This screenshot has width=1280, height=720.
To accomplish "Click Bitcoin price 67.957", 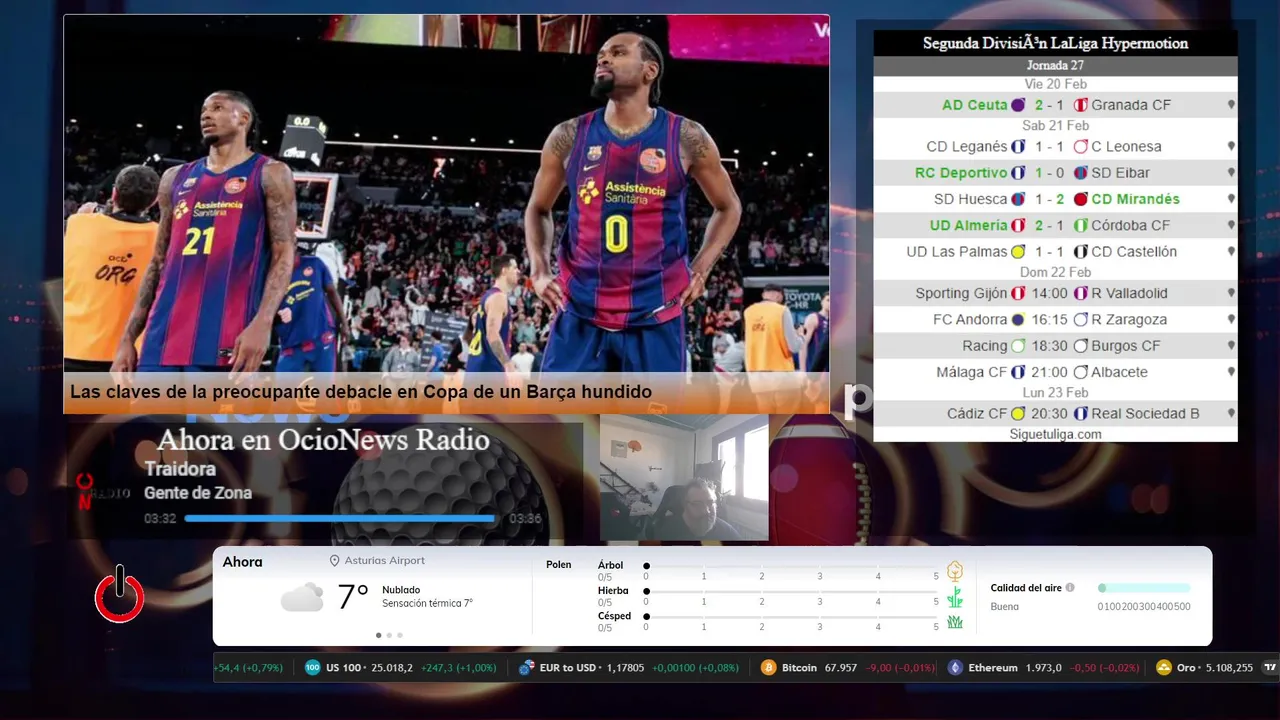I will coord(841,668).
